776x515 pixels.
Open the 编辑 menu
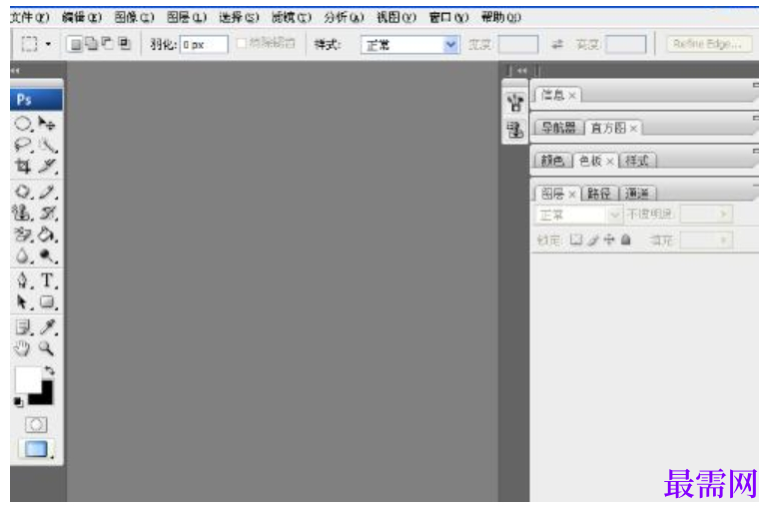pos(82,17)
